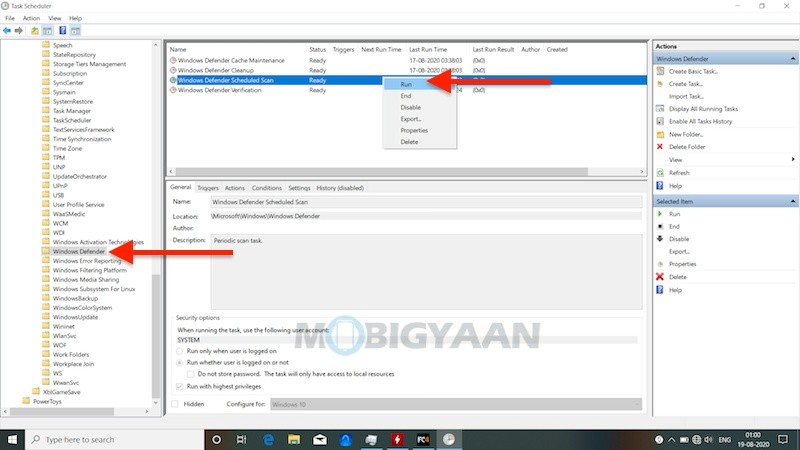The image size is (800, 450).
Task: Choose Properties from the context menu
Action: point(419,130)
